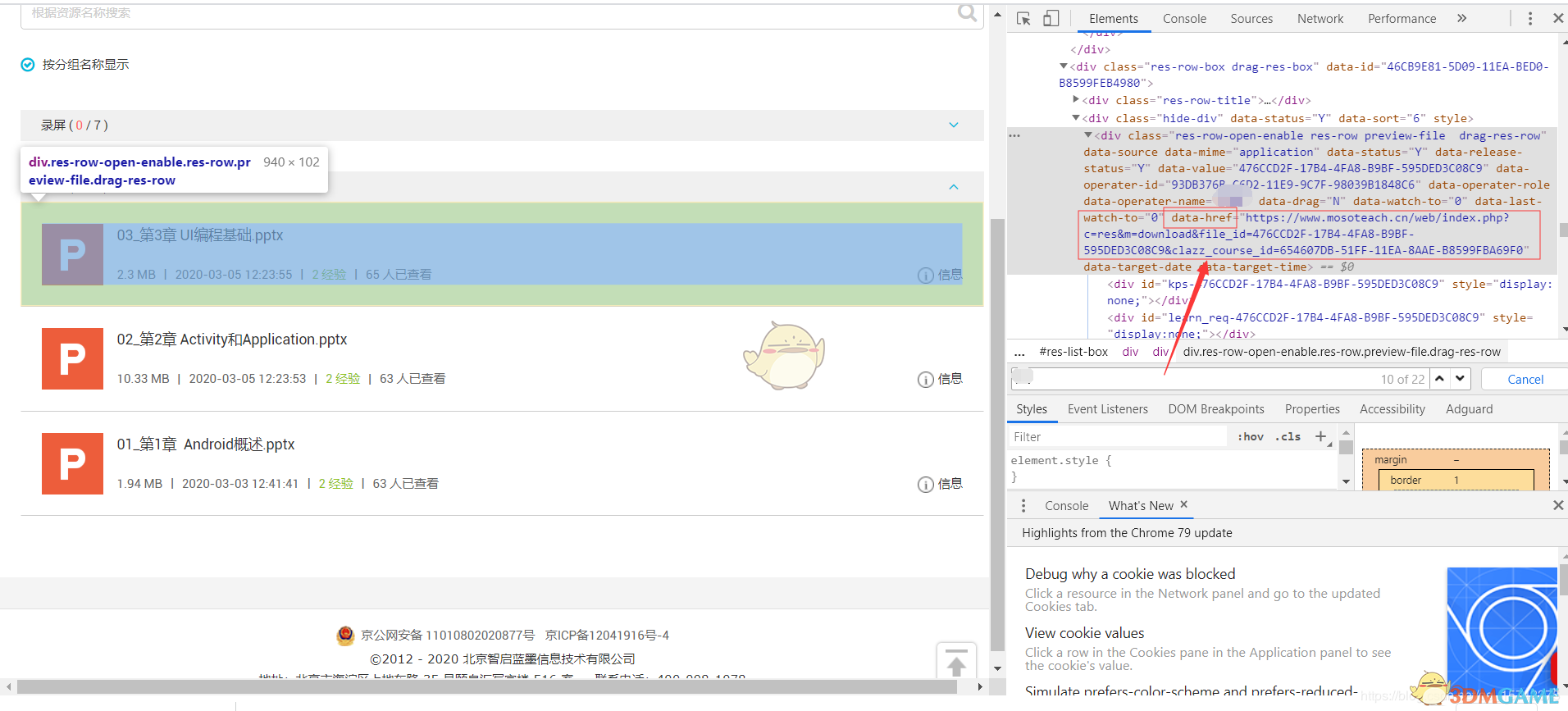Image resolution: width=1568 pixels, height=711 pixels.
Task: Switch to the Styles pane
Action: click(1032, 409)
